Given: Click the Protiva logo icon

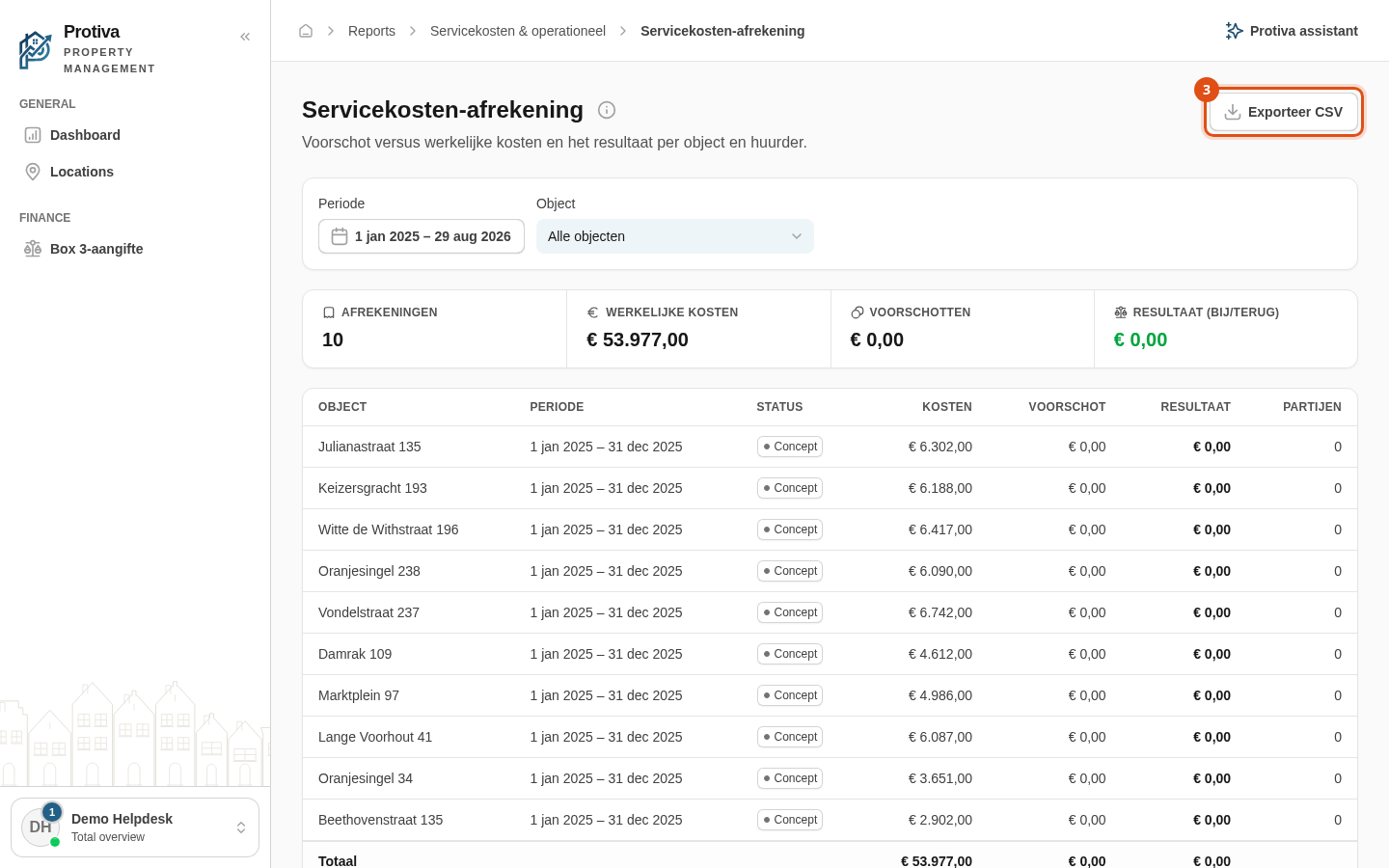Looking at the screenshot, I should coord(35,50).
